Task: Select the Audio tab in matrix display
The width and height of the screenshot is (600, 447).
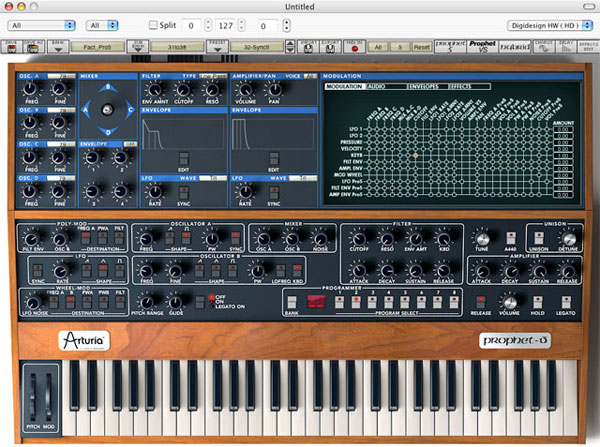Action: (x=386, y=86)
